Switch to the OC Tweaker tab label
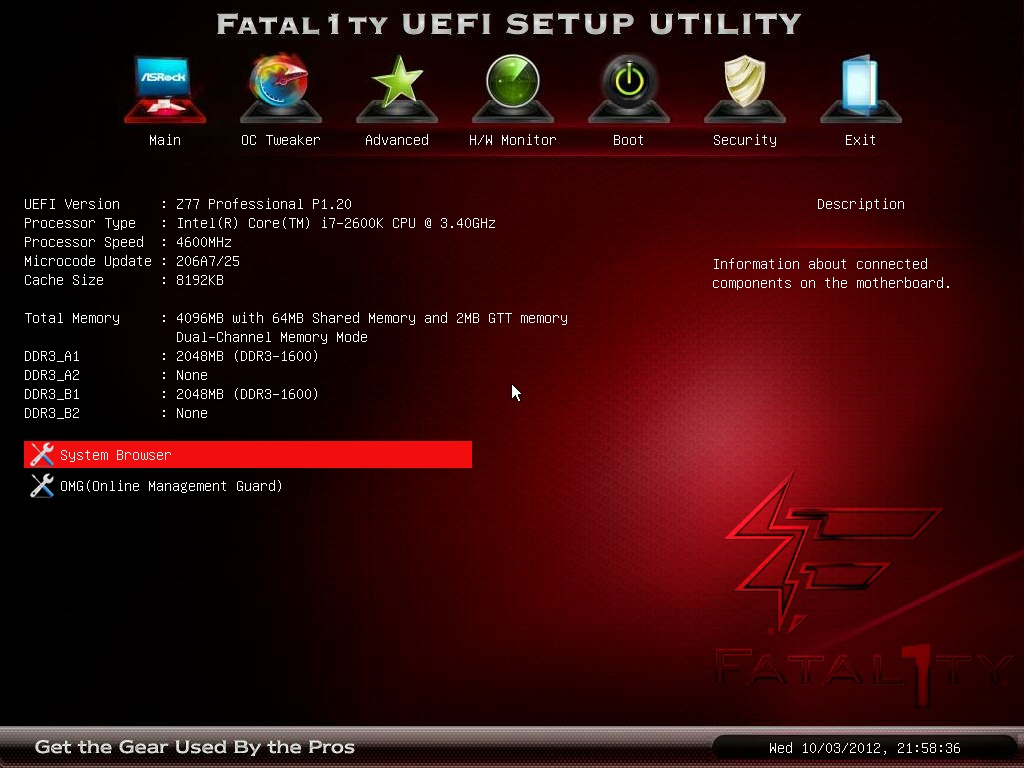Screen dimensions: 1024x768 tap(281, 140)
